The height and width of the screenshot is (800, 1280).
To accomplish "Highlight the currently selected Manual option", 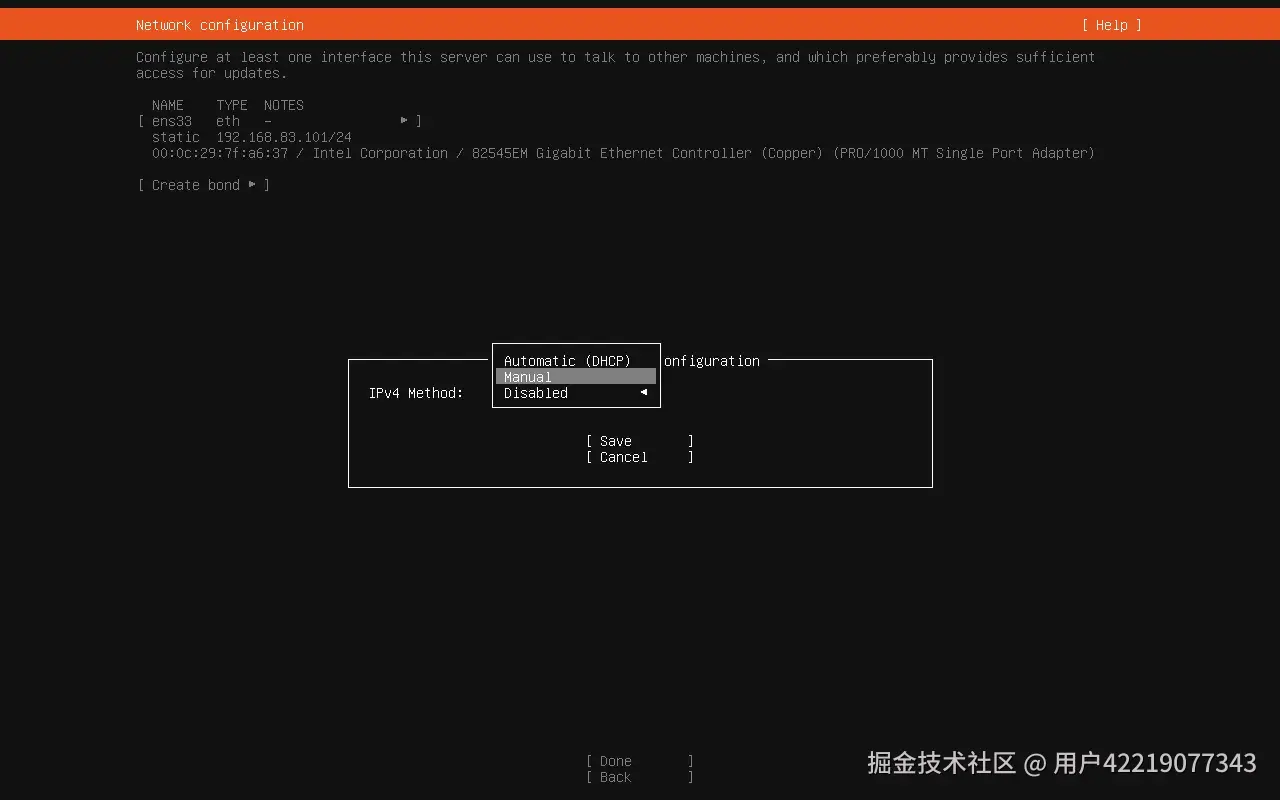I will [x=527, y=377].
